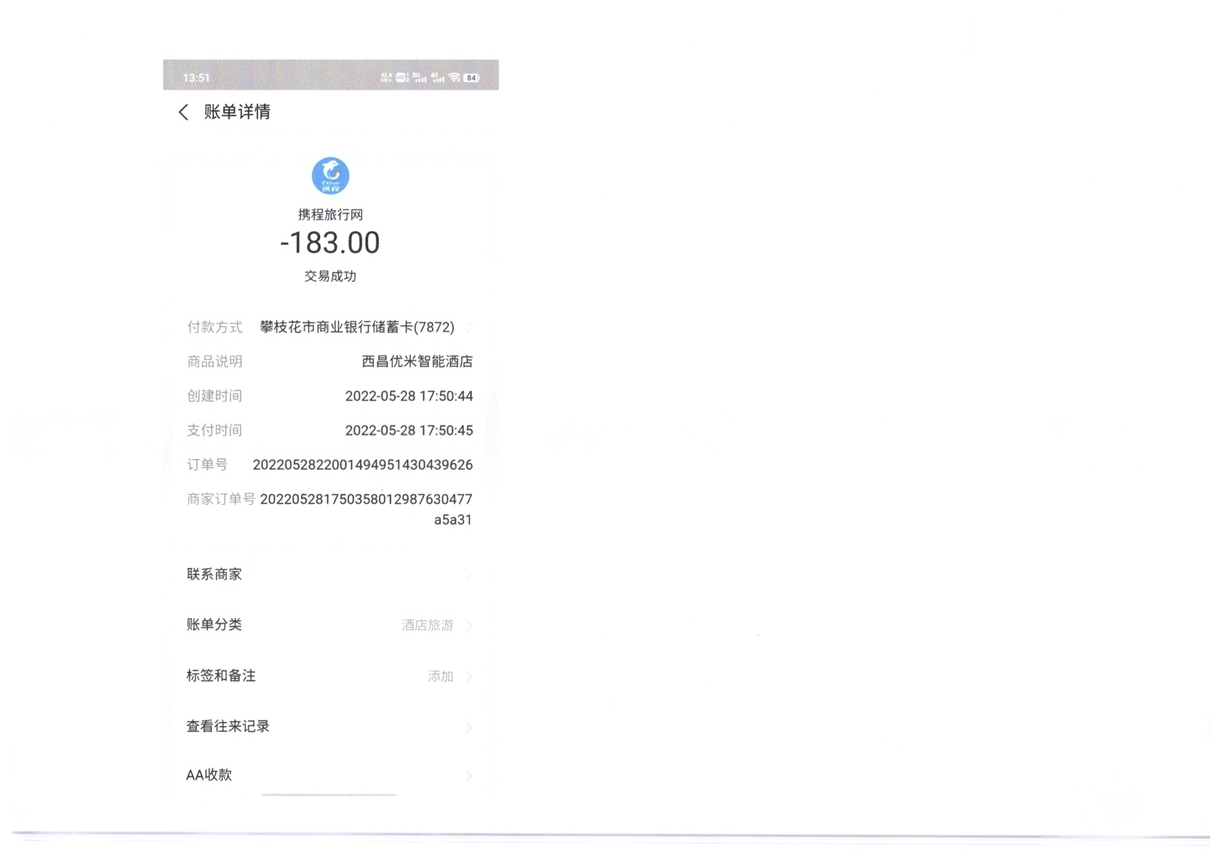Tap the 13:51 clock in the status bar
Screen dimensions: 1222x860
pyautogui.click(x=196, y=78)
